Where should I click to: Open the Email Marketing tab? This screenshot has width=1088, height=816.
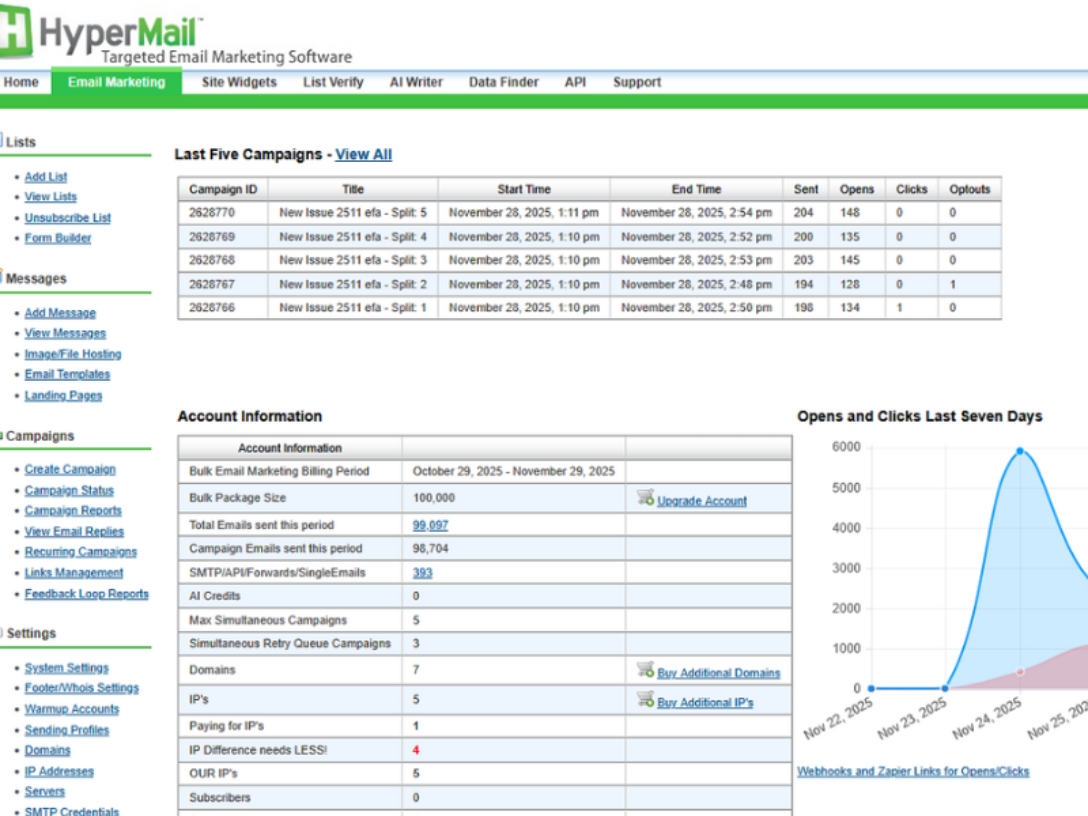(x=116, y=82)
